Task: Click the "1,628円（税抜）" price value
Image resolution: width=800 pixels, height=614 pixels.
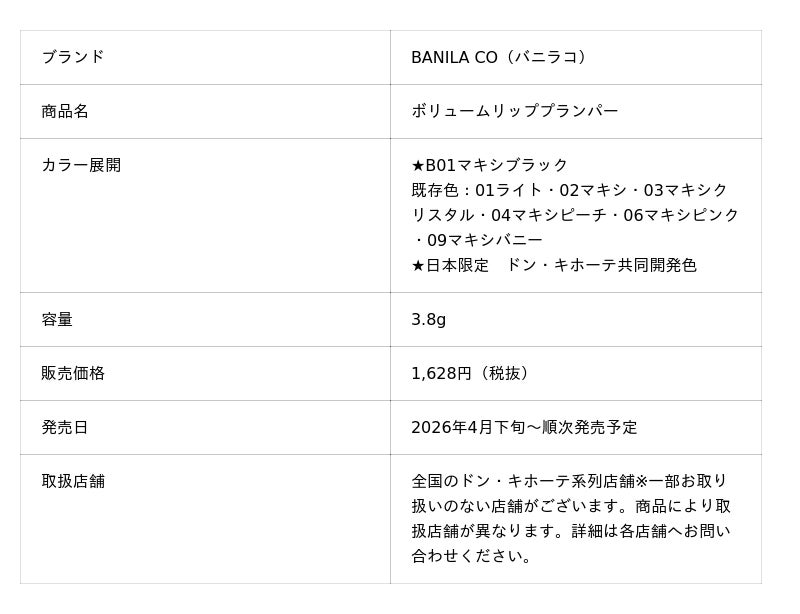Action: (473, 373)
